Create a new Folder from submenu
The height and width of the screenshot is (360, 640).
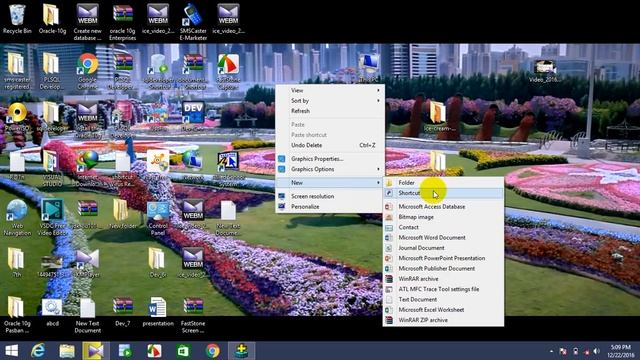pyautogui.click(x=443, y=182)
